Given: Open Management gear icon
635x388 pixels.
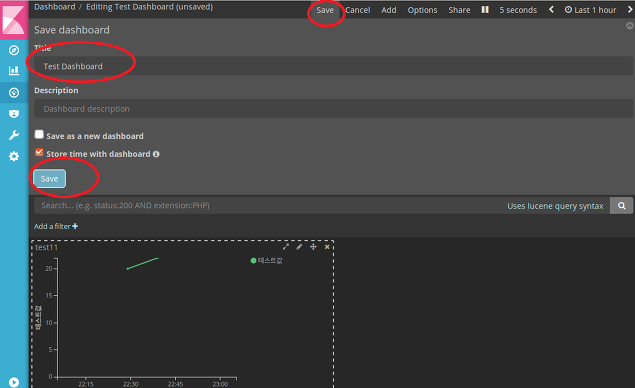Looking at the screenshot, I should [14, 156].
